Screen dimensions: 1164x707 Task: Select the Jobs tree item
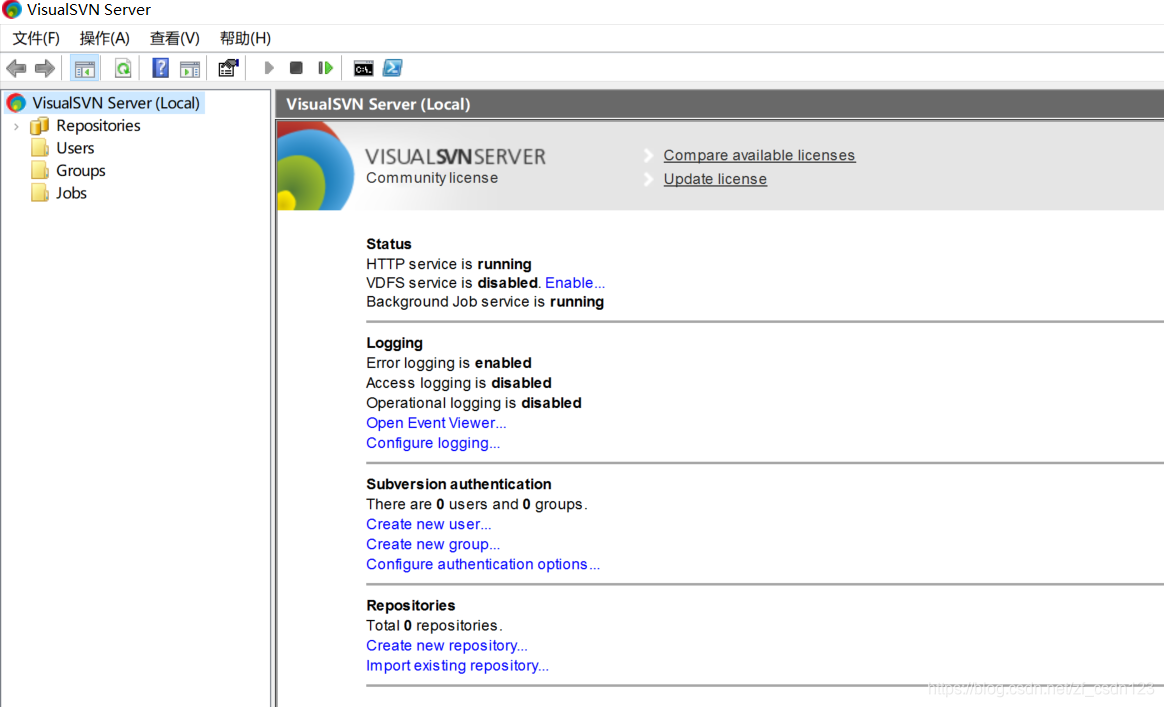(x=71, y=192)
